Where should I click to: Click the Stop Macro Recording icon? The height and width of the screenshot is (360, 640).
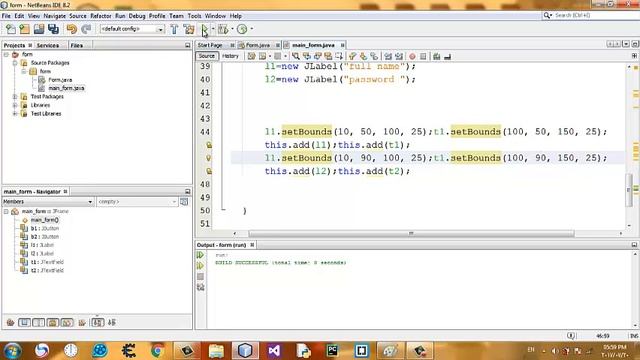tap(423, 56)
